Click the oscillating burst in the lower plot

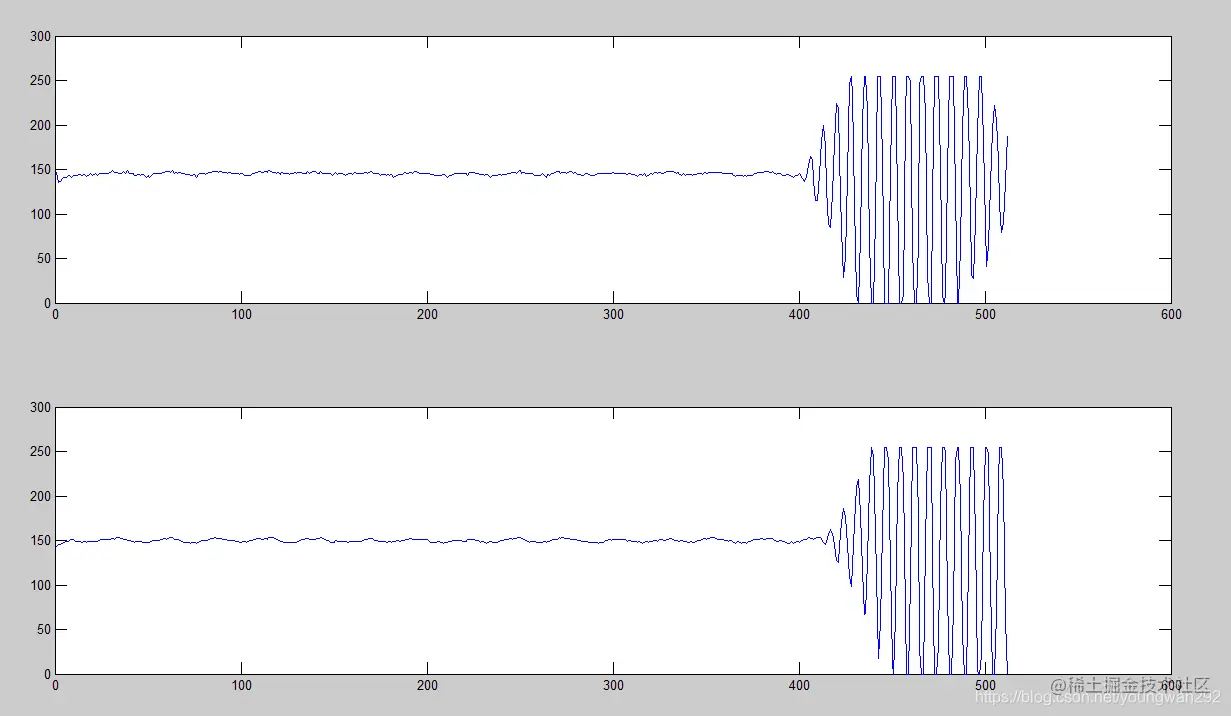[915, 560]
